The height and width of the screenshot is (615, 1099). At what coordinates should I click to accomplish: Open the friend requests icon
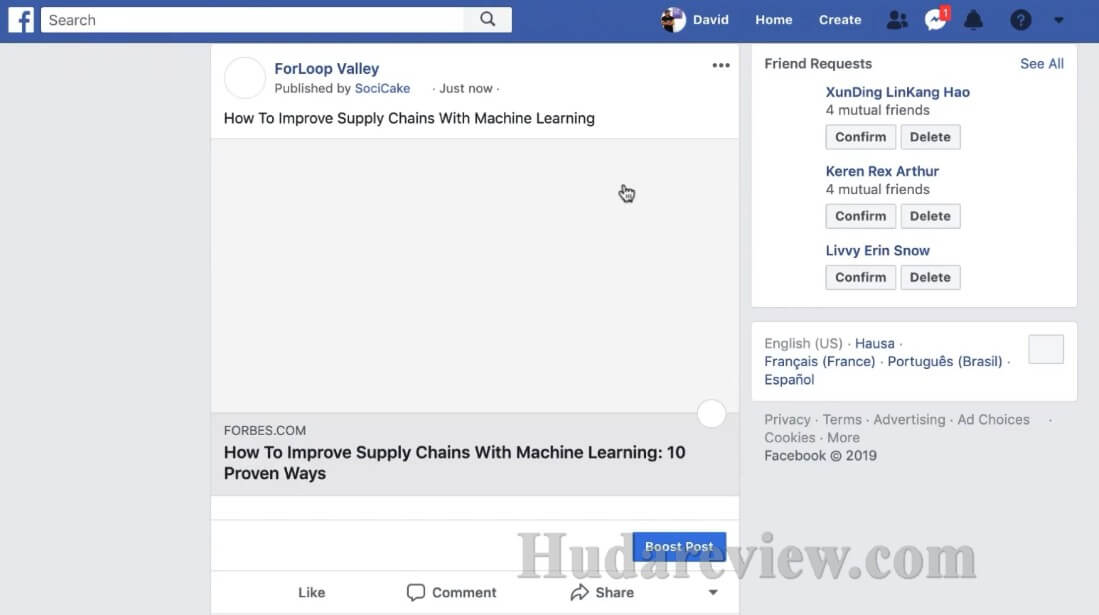(x=896, y=20)
